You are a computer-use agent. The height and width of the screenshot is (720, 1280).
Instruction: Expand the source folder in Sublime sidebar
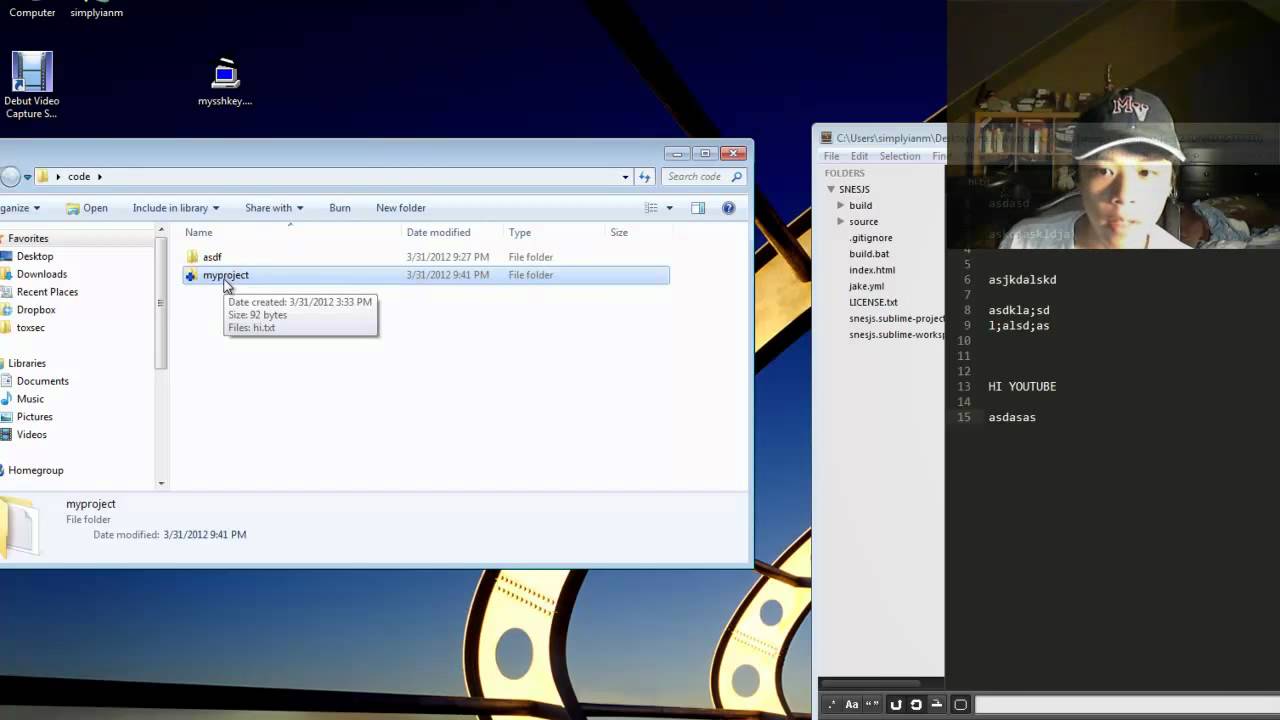pyautogui.click(x=841, y=221)
